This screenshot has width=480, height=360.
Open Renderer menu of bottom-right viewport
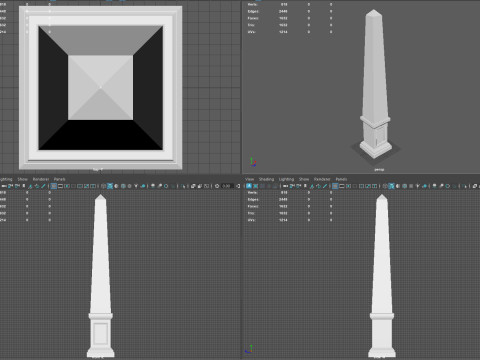pyautogui.click(x=322, y=179)
